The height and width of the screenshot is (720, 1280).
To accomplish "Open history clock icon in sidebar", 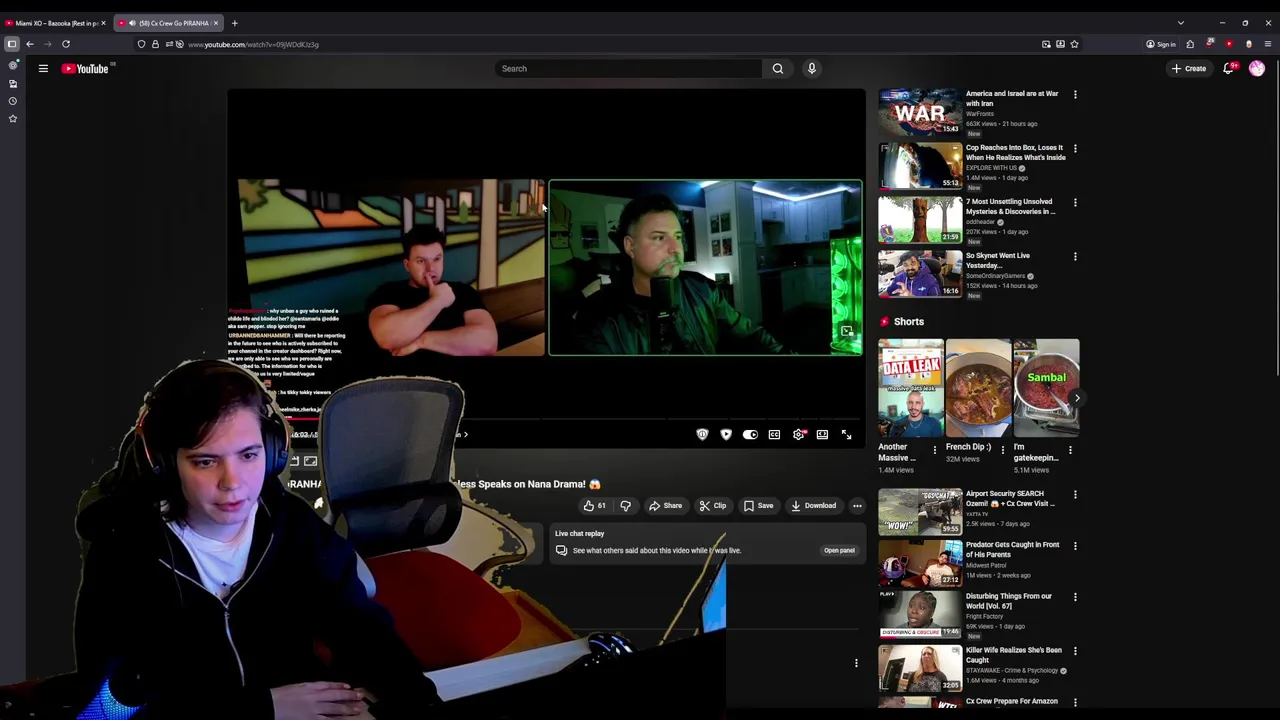I will (13, 101).
